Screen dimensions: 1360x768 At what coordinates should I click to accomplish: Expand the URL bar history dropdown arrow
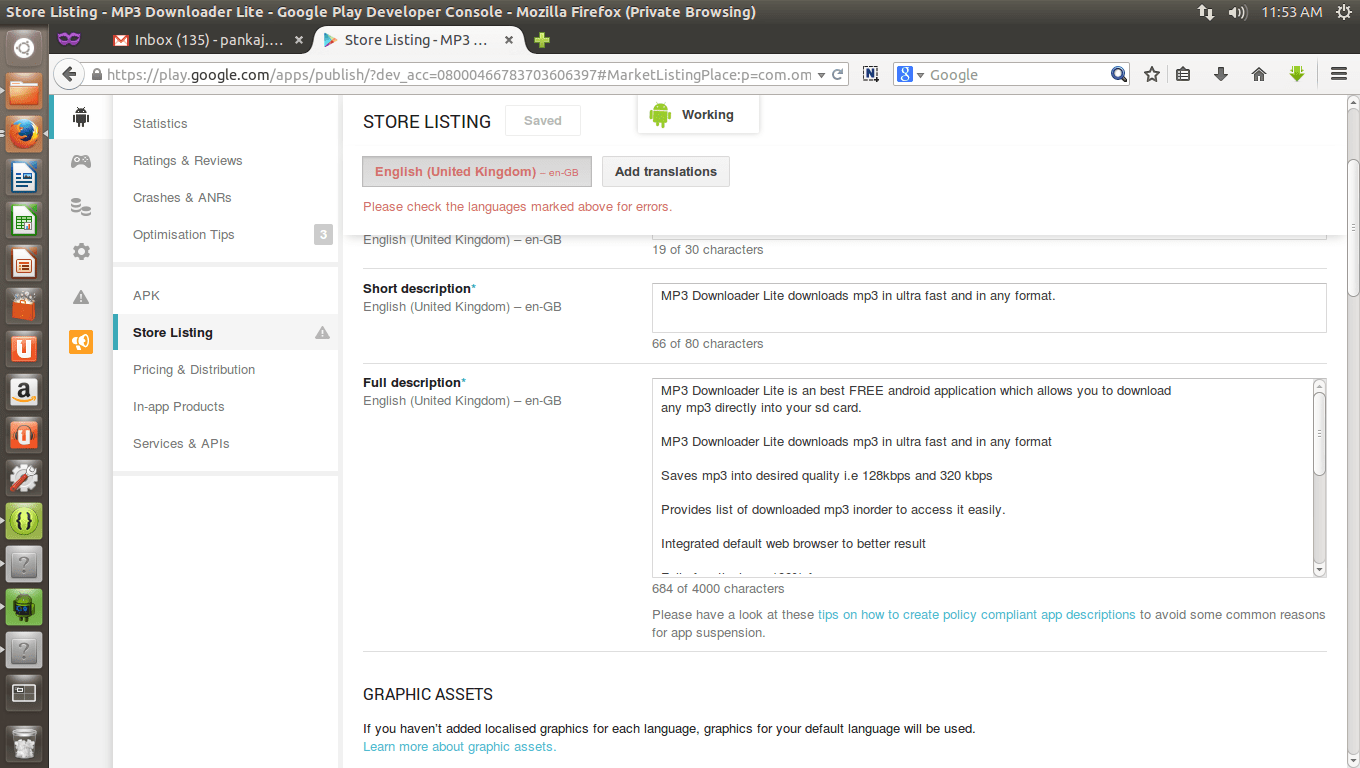tap(821, 75)
